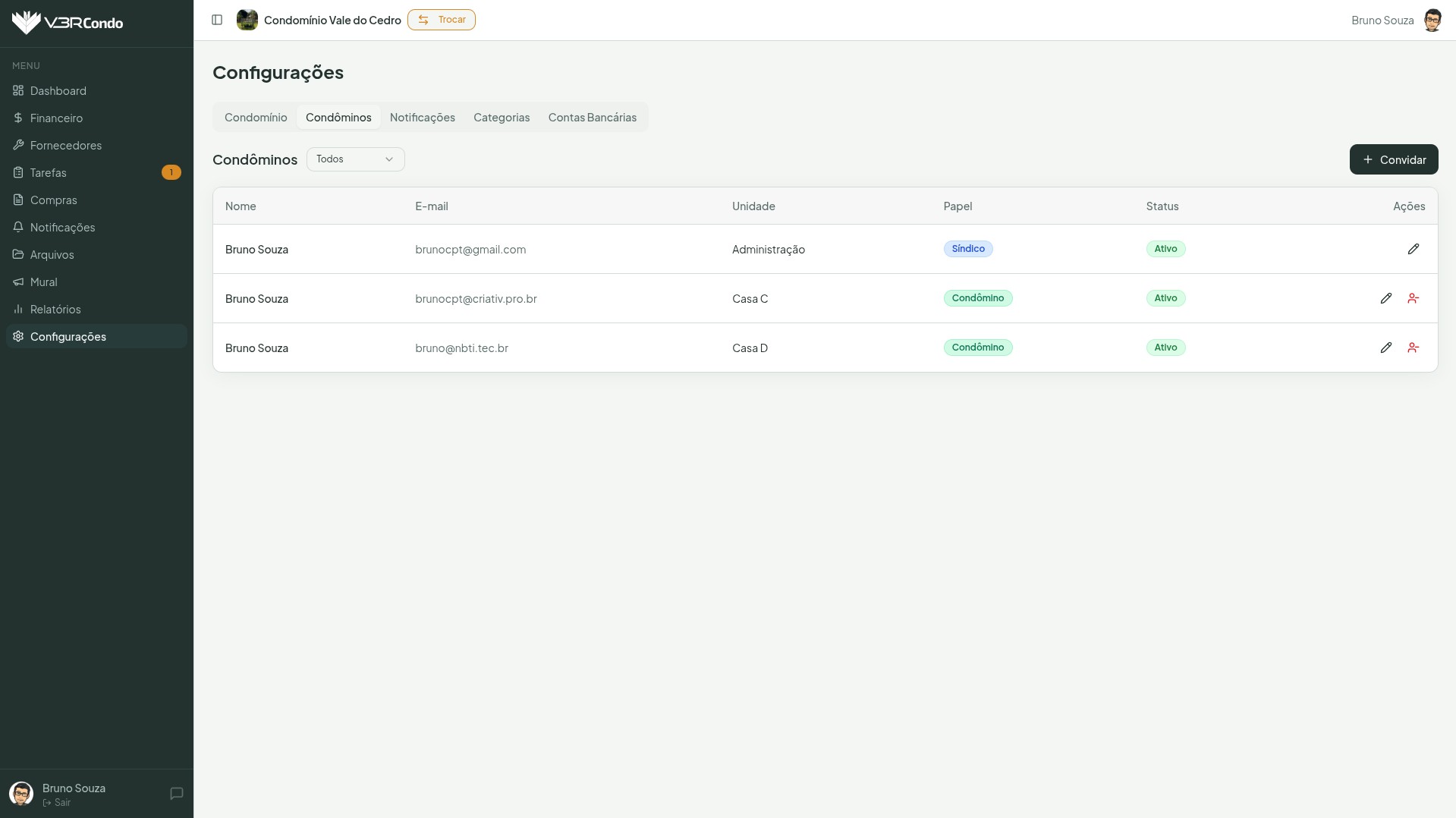Click the Condomínio Vale do Cedro thumbnail
This screenshot has height=818, width=1456.
[247, 20]
